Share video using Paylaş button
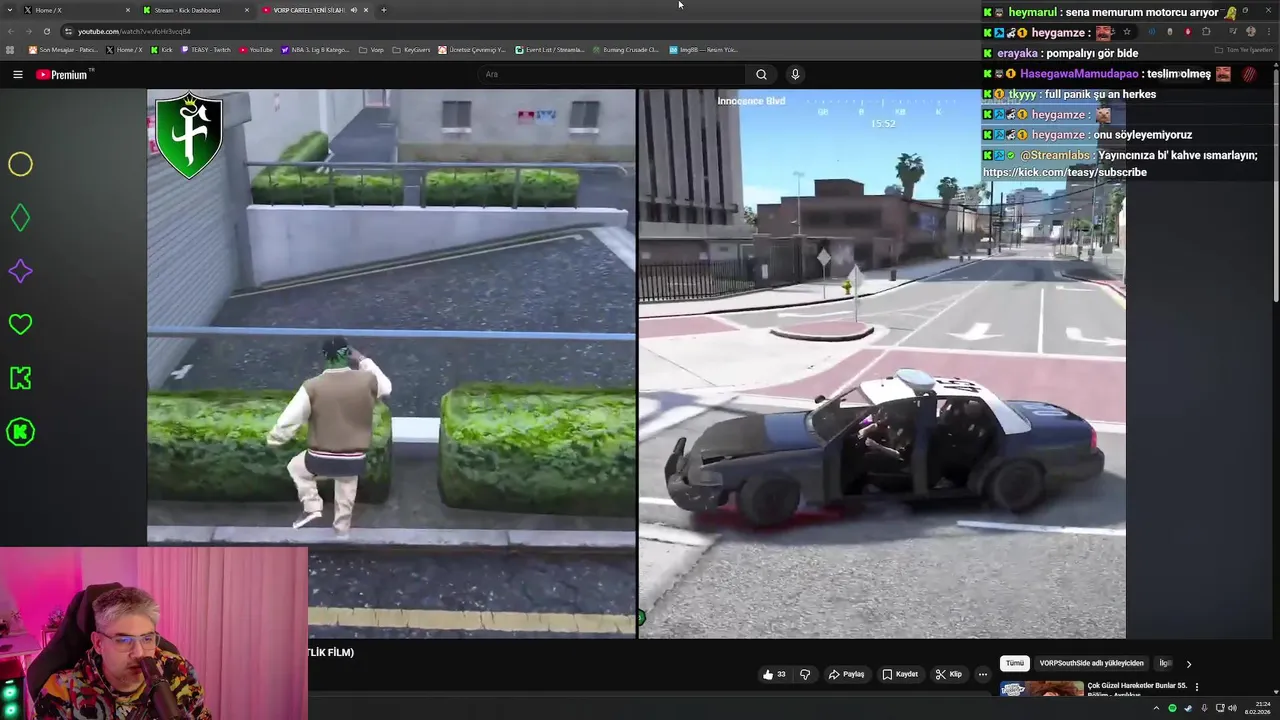Viewport: 1280px width, 720px height. 846,674
